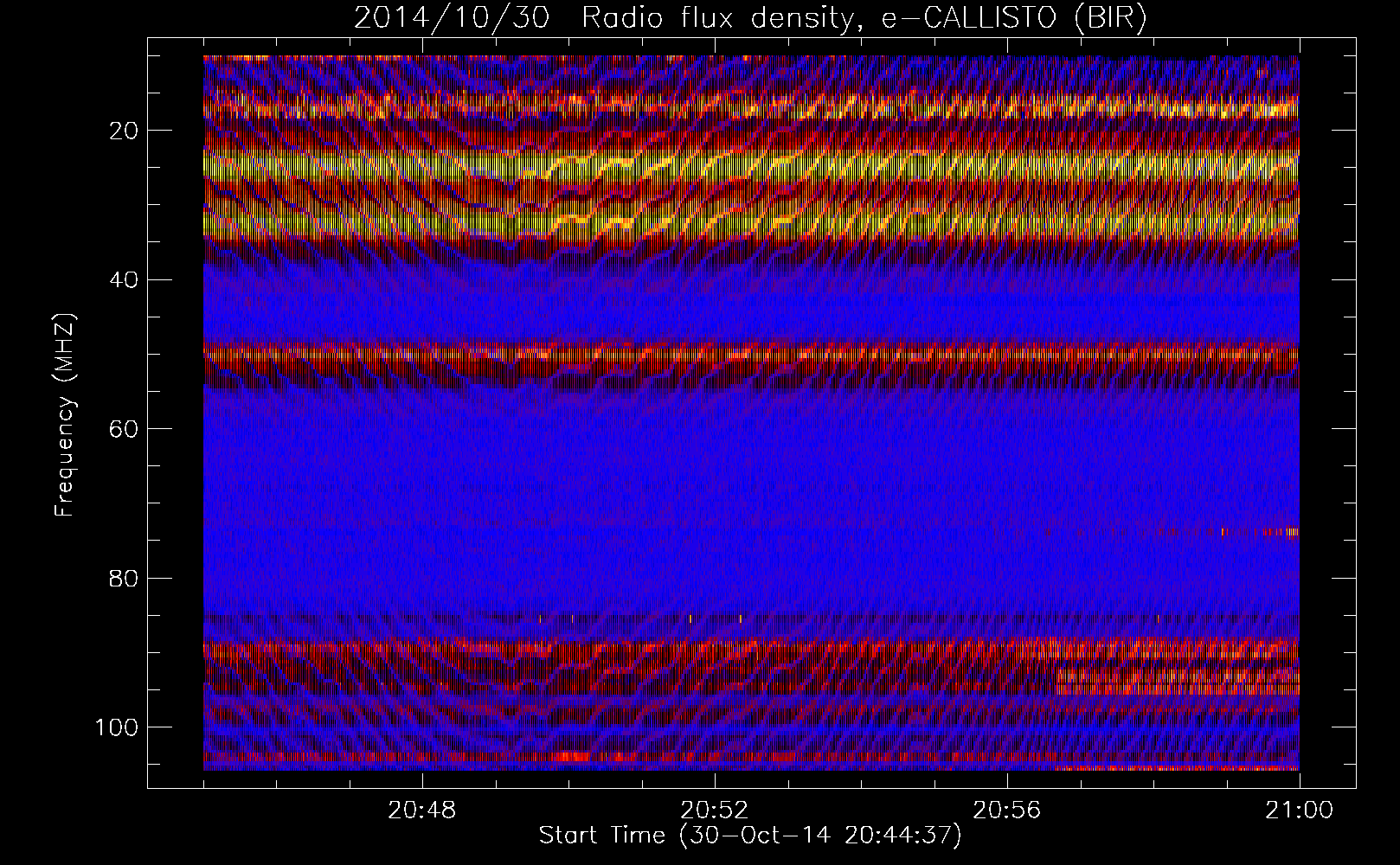The width and height of the screenshot is (1400, 865).
Task: Click the '20:48' time tick label
Action: pos(422,811)
